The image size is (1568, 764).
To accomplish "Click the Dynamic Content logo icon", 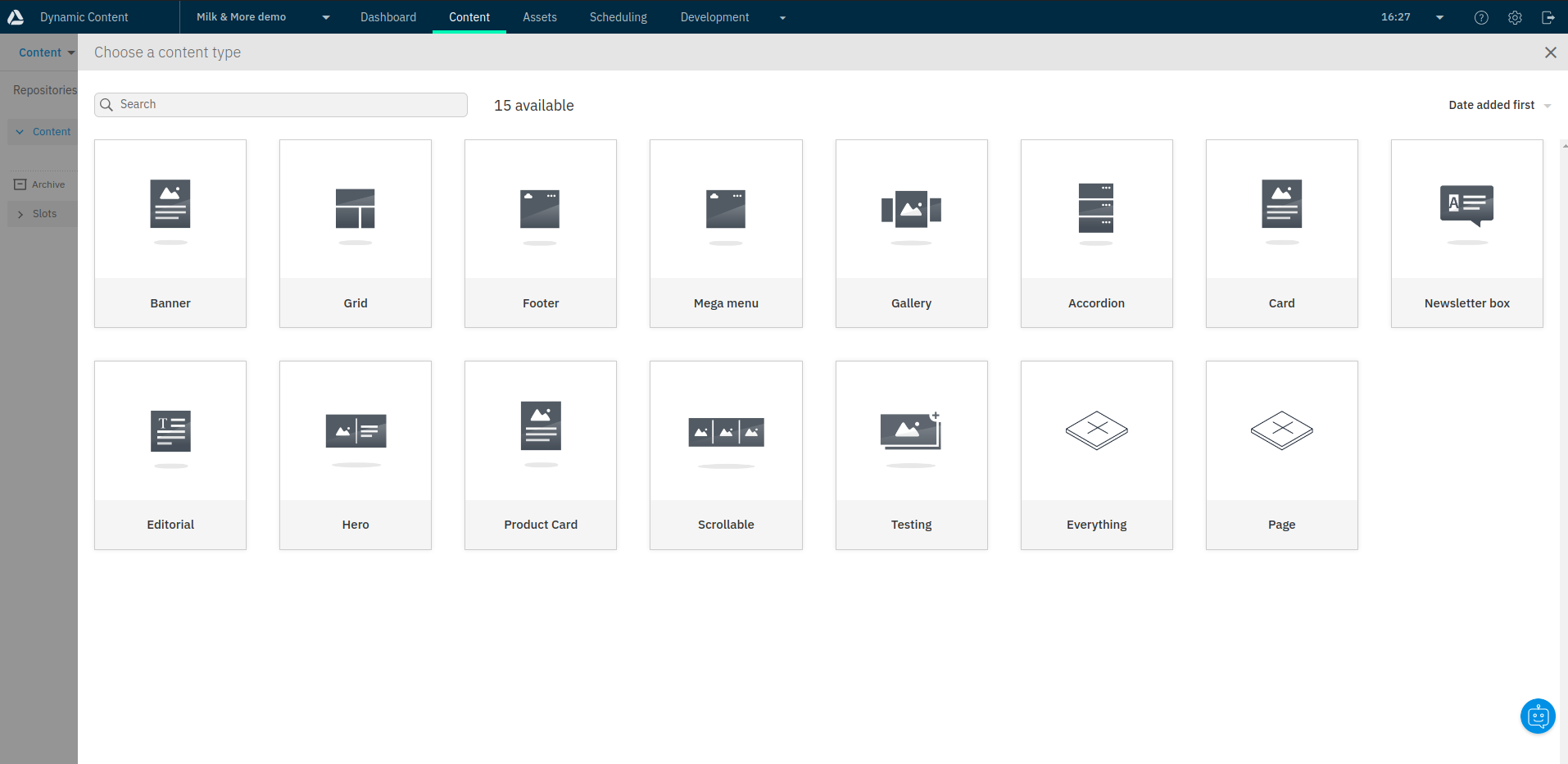I will click(16, 16).
